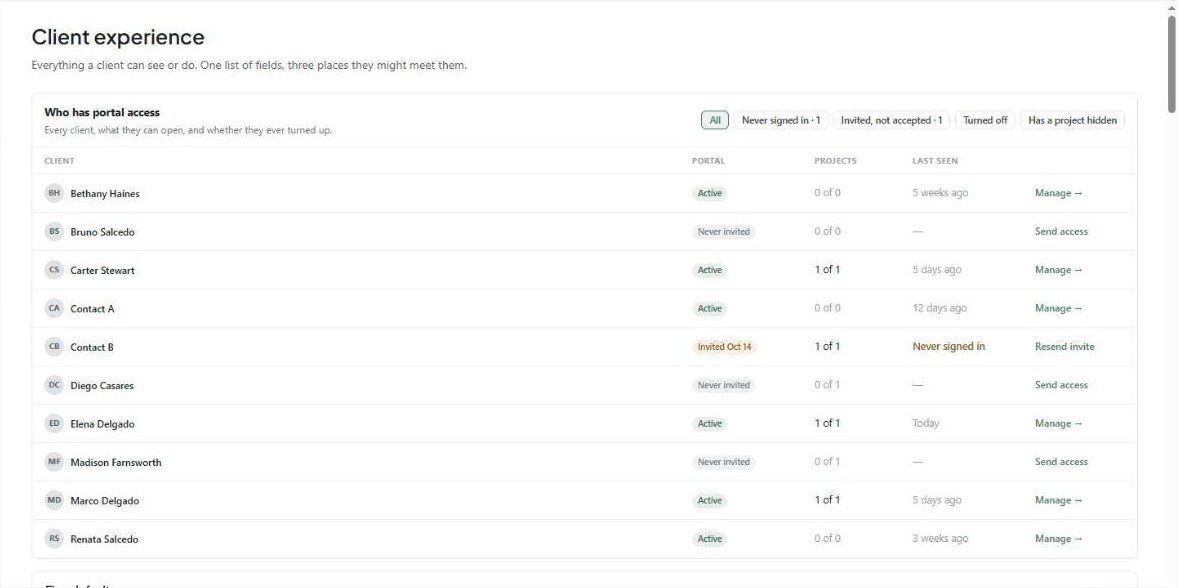Click the Elena Delgado name

102,424
